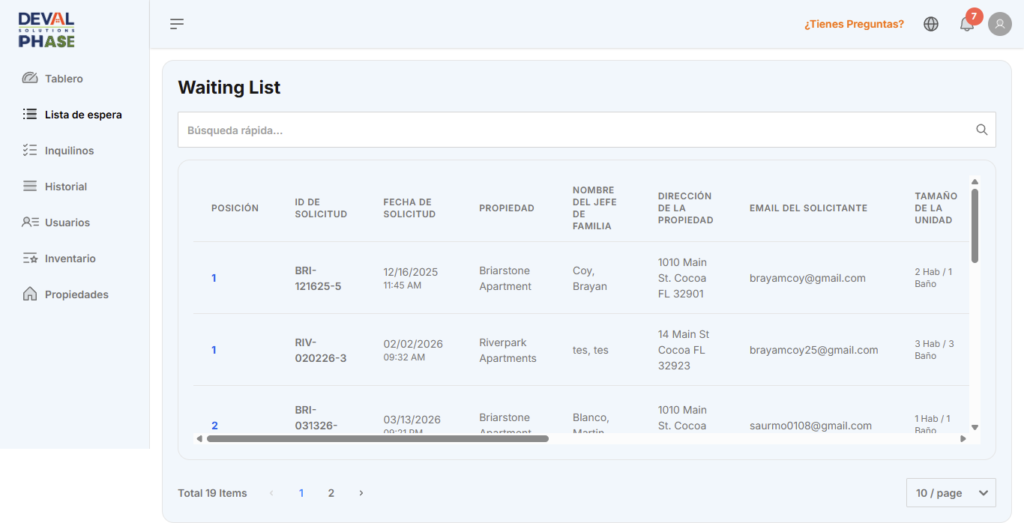Click the table horizontal scrollbar

coord(378,438)
